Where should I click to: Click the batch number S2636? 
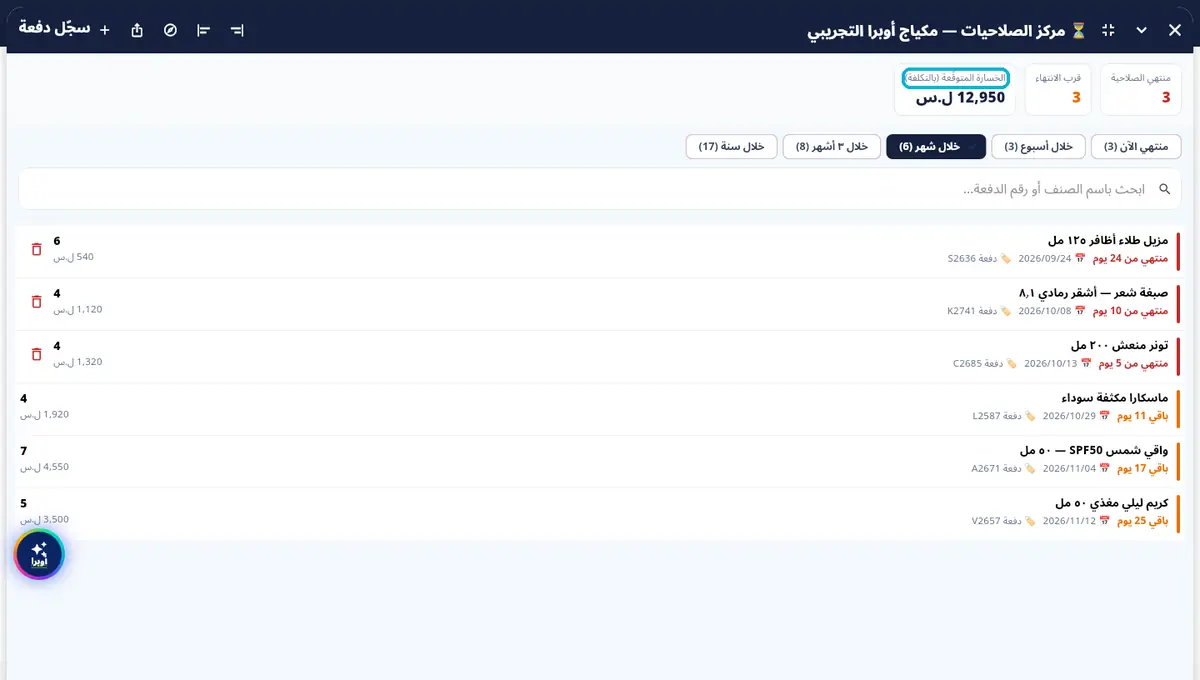coord(960,258)
